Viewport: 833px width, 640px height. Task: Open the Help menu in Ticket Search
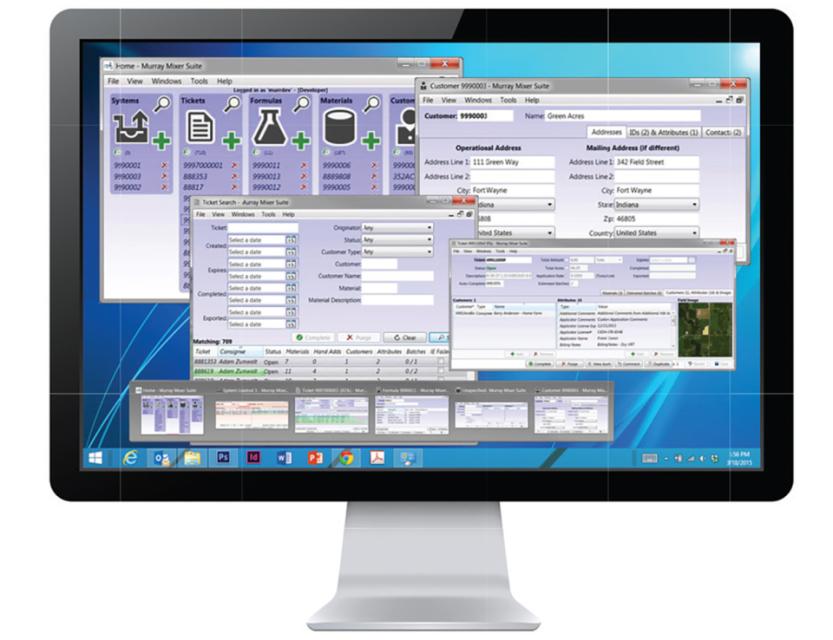tap(288, 214)
